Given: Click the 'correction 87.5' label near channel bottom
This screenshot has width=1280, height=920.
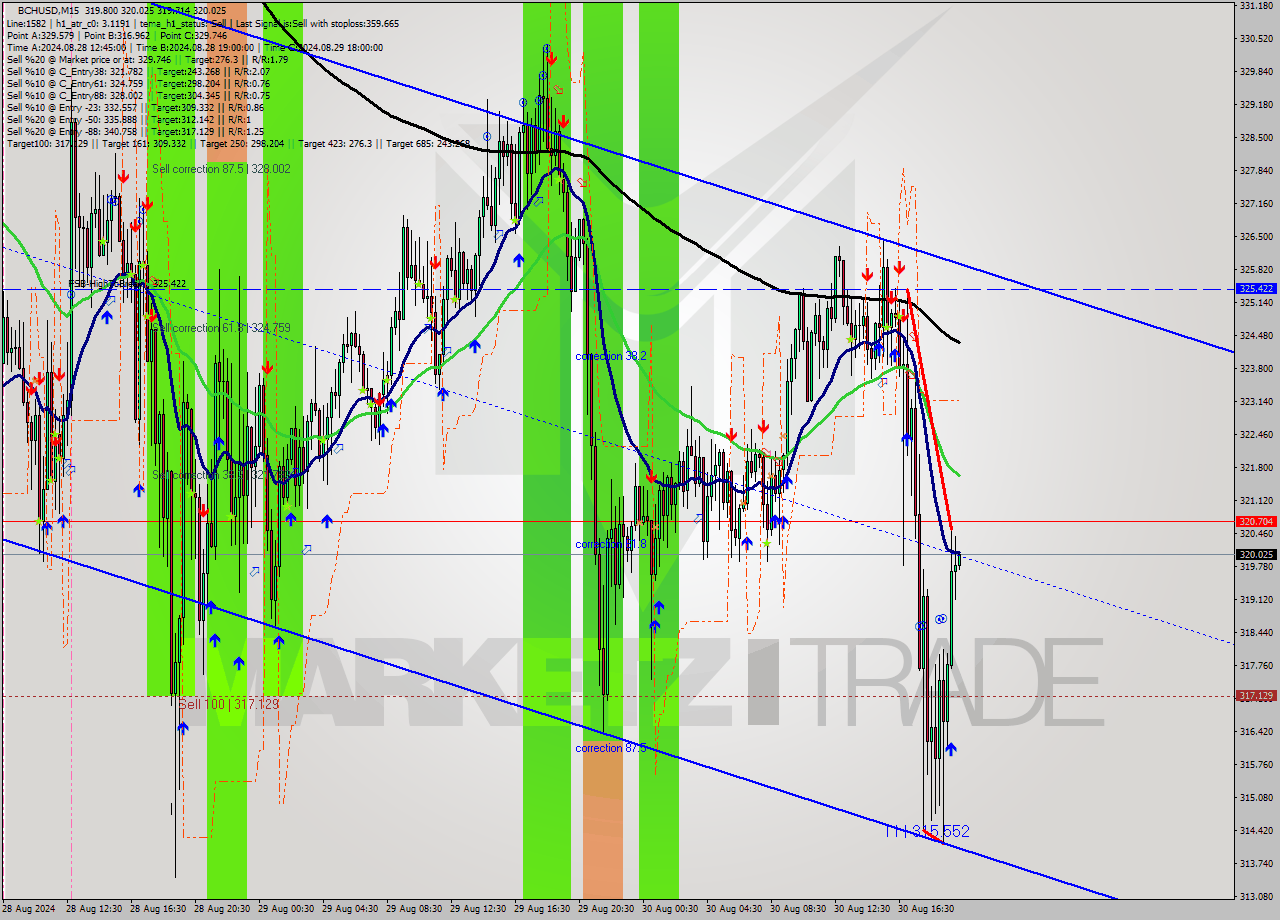Looking at the screenshot, I should [x=611, y=748].
